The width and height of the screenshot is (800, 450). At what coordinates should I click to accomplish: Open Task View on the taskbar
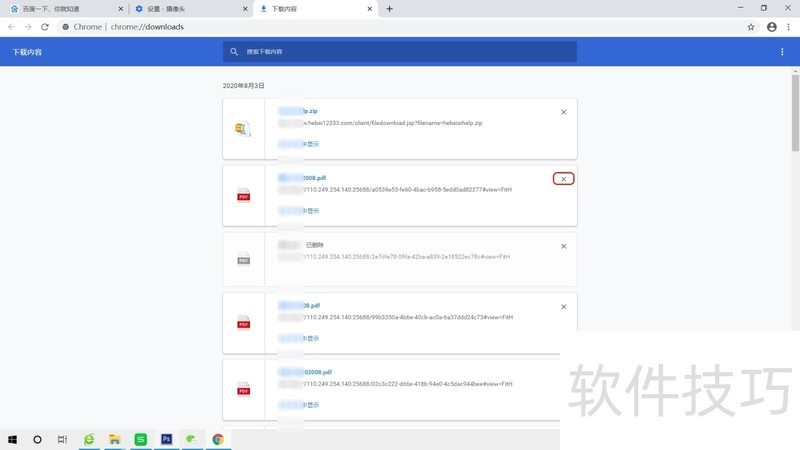tap(62, 439)
